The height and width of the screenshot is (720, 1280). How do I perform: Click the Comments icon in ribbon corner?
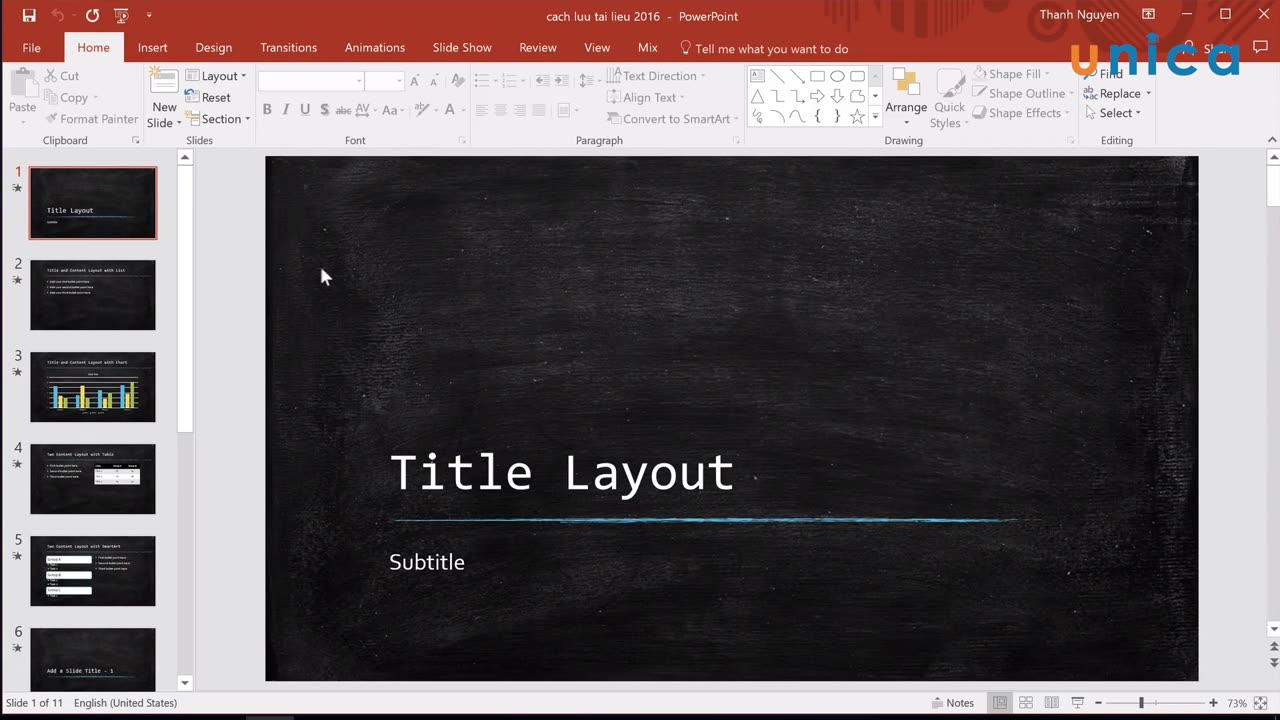click(1260, 48)
